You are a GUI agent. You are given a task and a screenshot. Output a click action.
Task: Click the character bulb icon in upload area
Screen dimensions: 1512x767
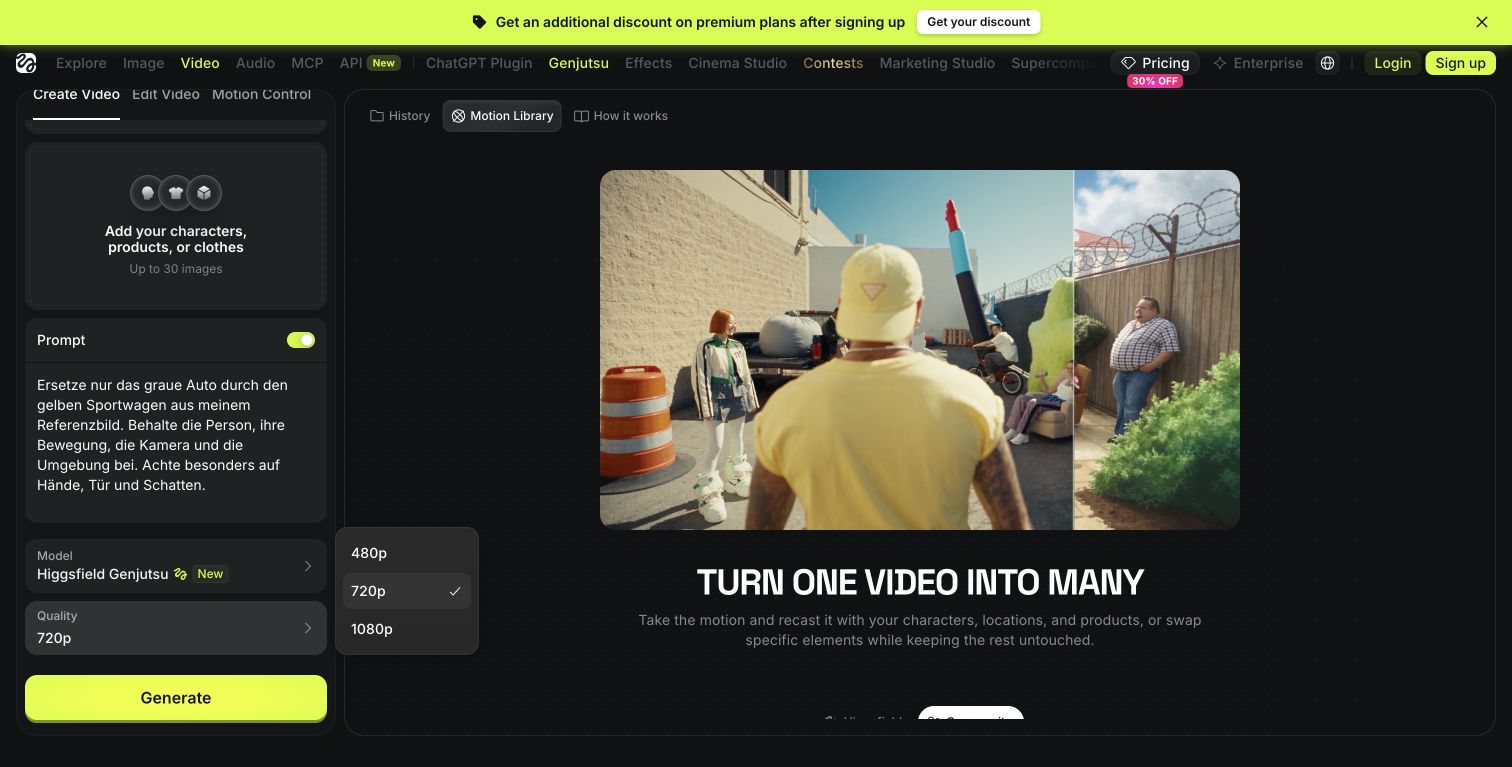[x=148, y=193]
